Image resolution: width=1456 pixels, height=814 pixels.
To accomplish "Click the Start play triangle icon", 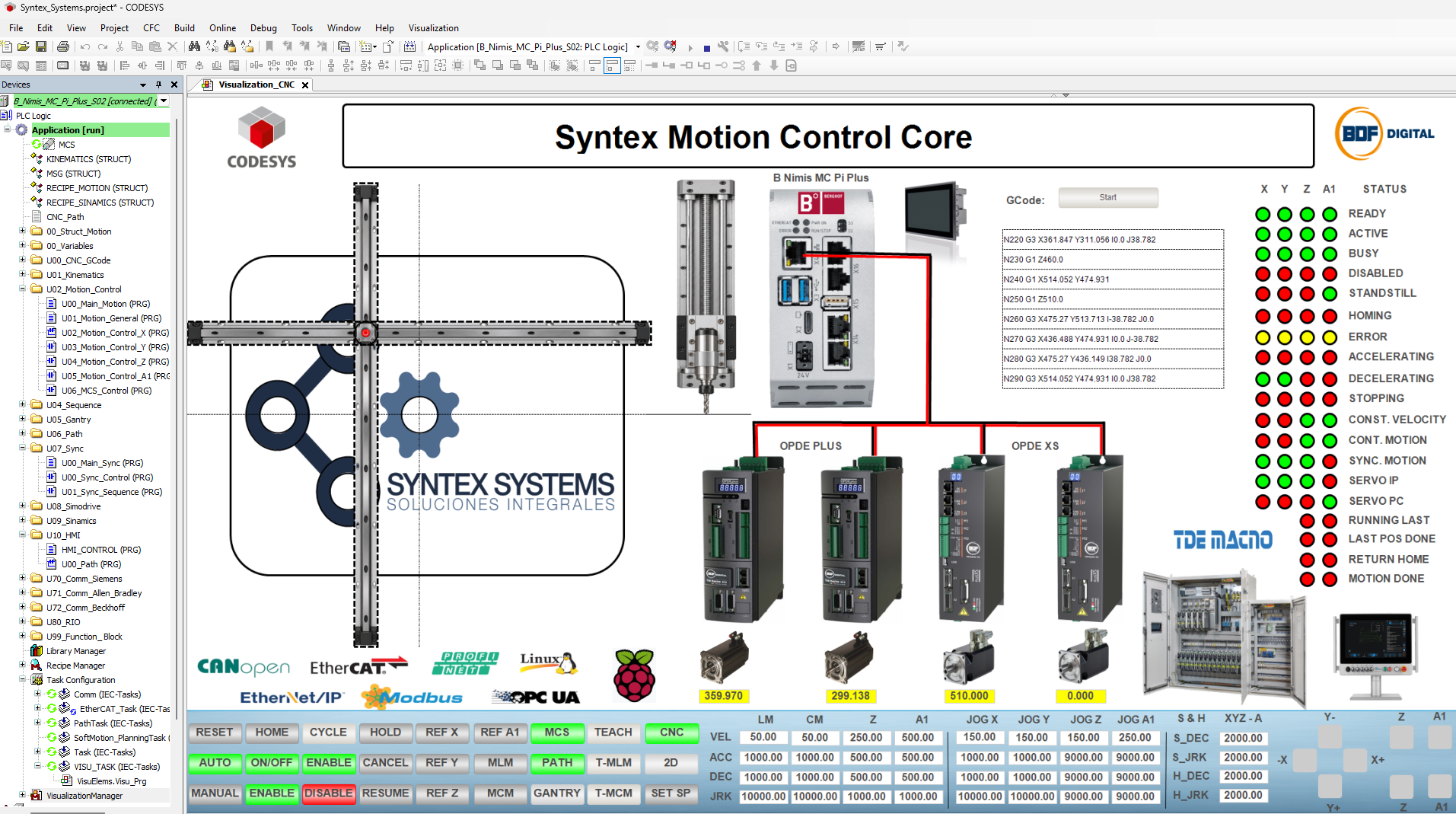I will [690, 47].
